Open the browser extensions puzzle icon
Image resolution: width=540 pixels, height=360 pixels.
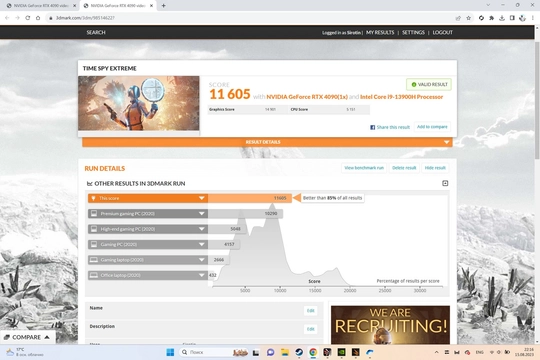point(491,18)
